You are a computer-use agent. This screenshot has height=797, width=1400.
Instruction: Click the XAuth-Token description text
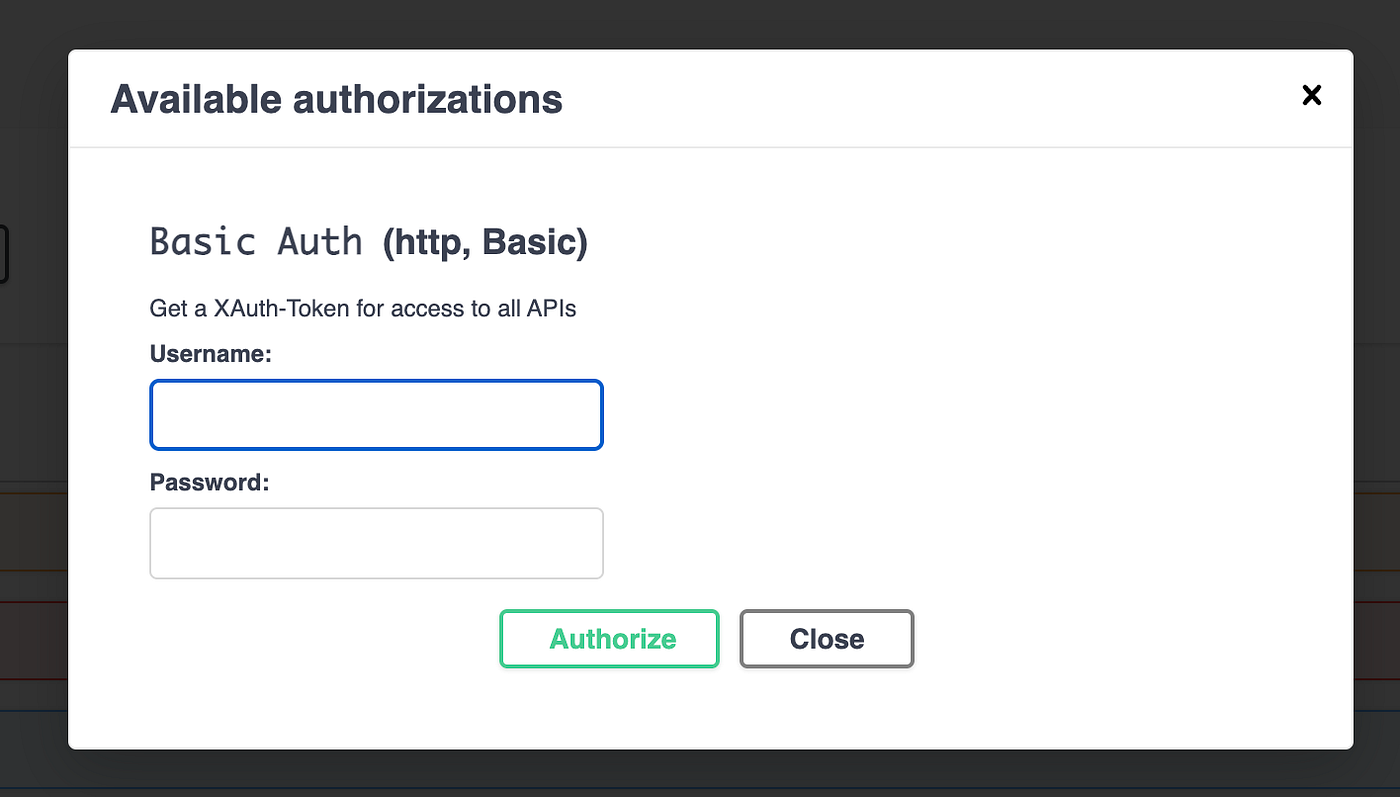click(x=363, y=308)
